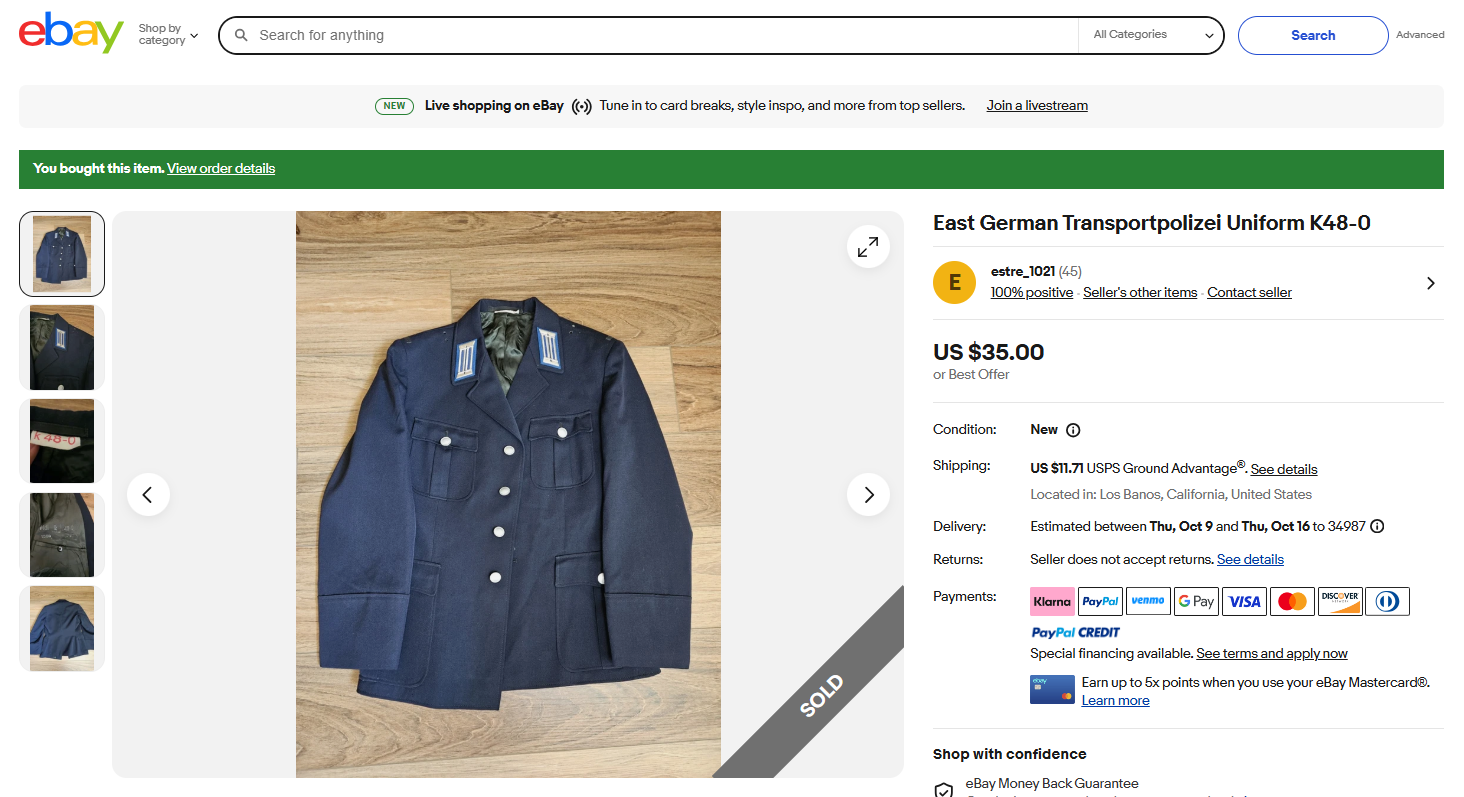The width and height of the screenshot is (1464, 797).
Task: Open View order details link
Action: tap(221, 169)
